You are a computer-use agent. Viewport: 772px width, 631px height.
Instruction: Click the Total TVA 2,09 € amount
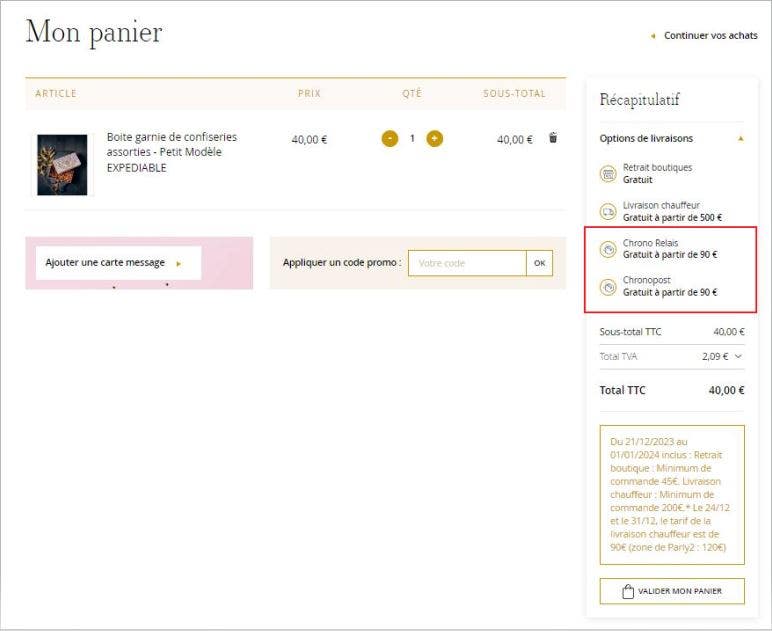pyautogui.click(x=715, y=356)
